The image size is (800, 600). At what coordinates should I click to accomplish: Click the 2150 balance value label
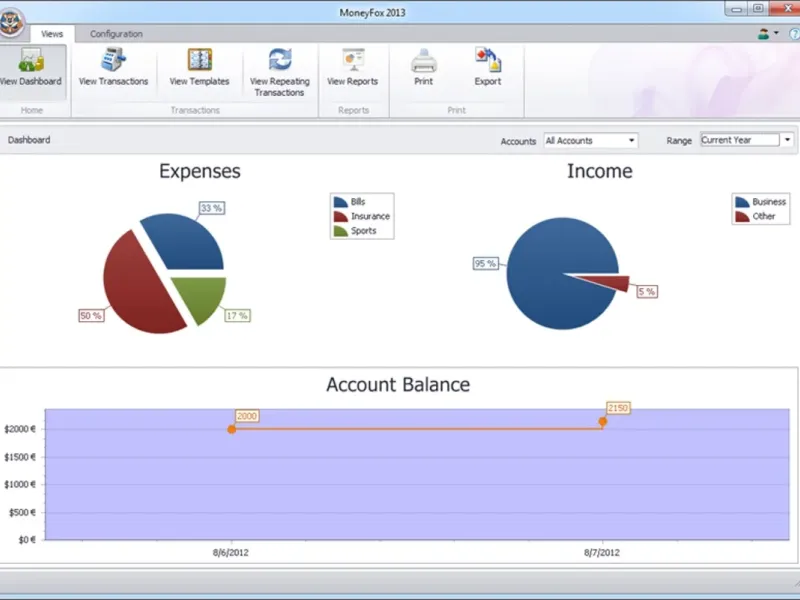coord(618,408)
